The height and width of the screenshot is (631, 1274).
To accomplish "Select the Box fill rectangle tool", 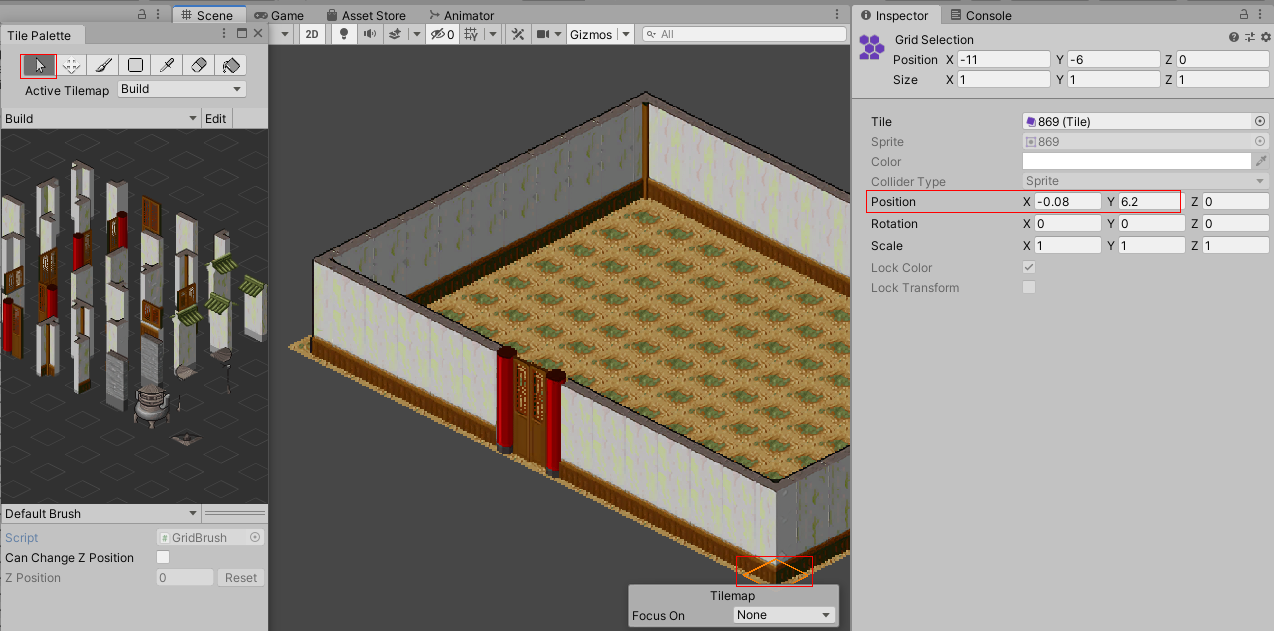I will (135, 65).
